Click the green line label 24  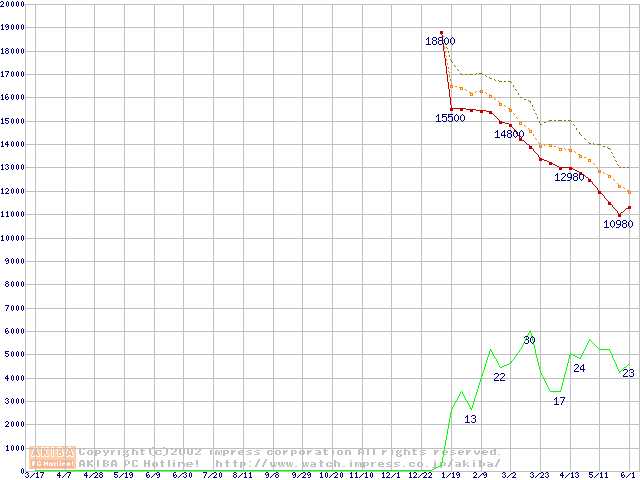[x=579, y=368]
